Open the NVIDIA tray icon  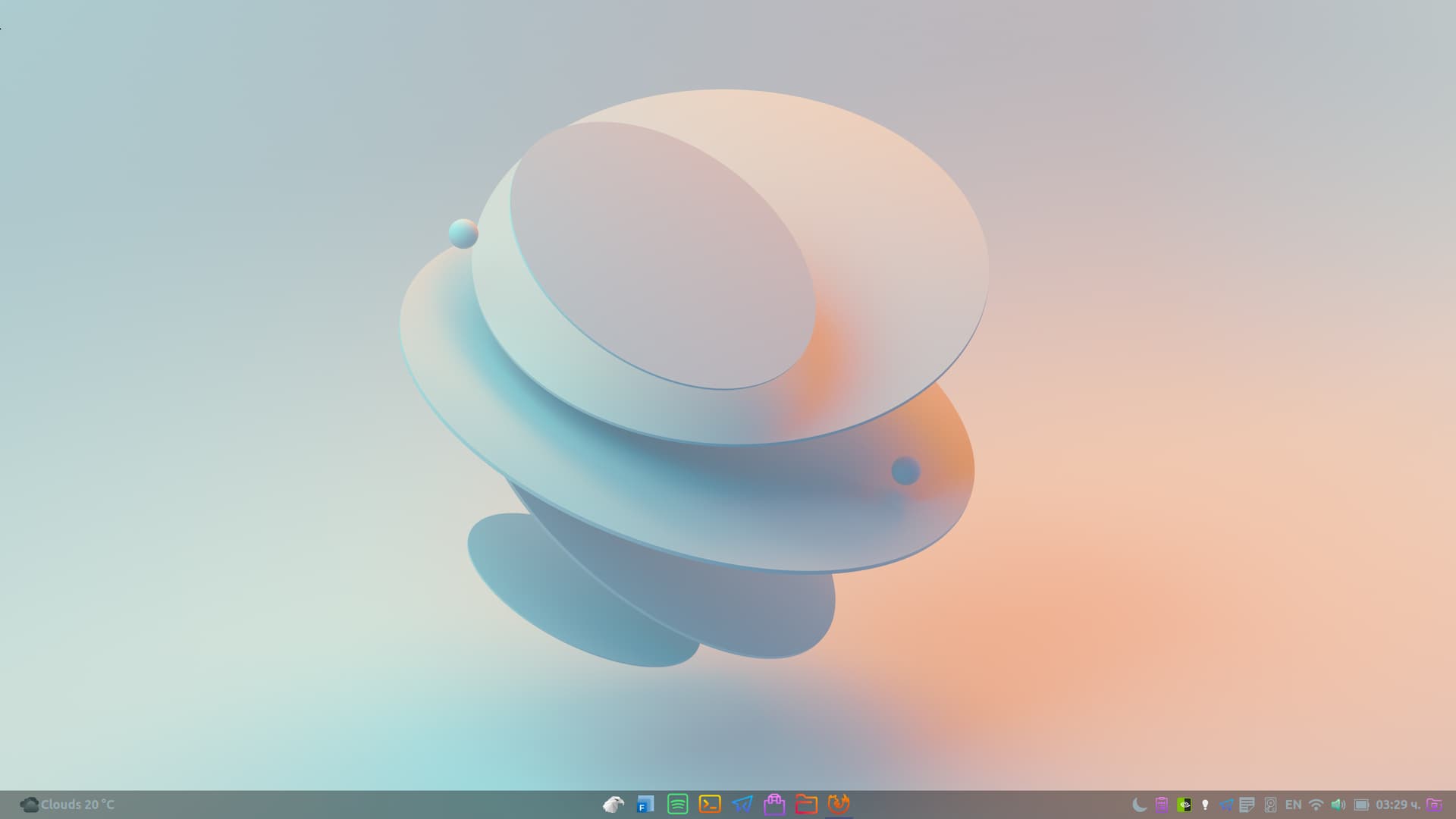(x=1184, y=805)
